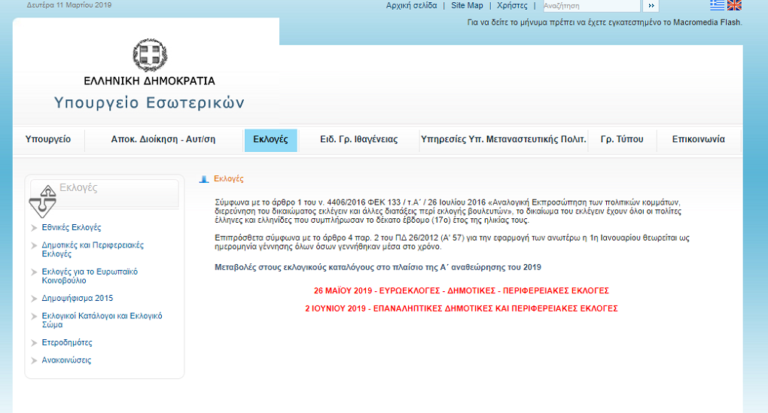Click the Greek coat of arms logo
Viewport: 768px width, 413px height.
(150, 55)
